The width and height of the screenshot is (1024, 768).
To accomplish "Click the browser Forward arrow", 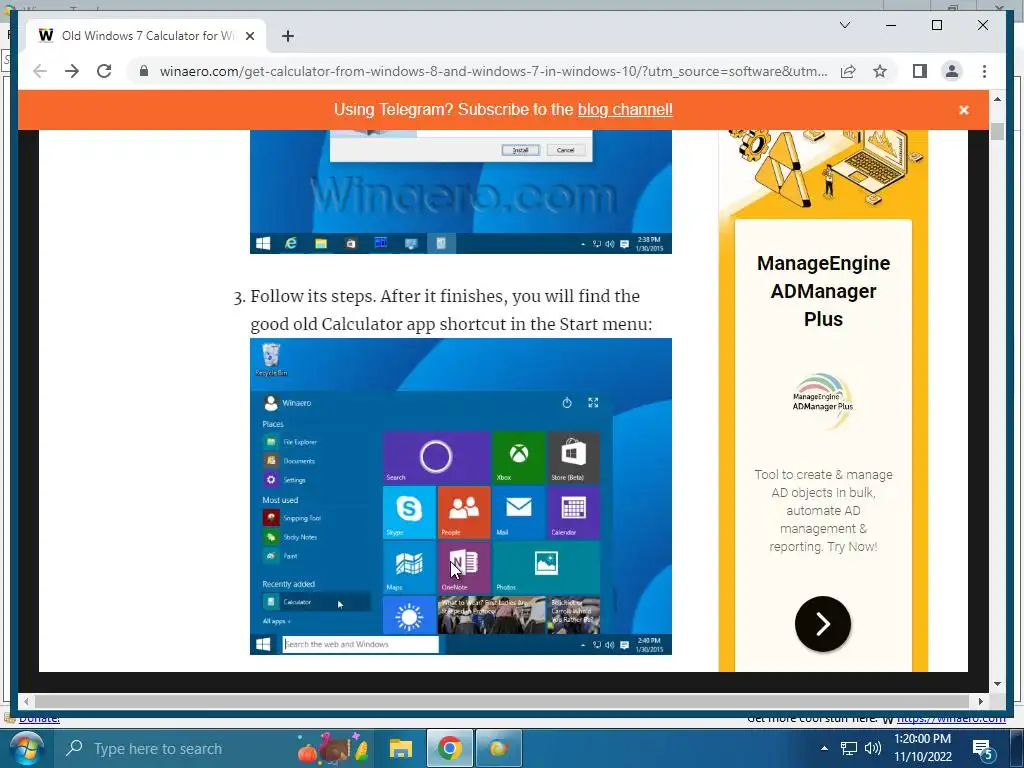I will 72,71.
